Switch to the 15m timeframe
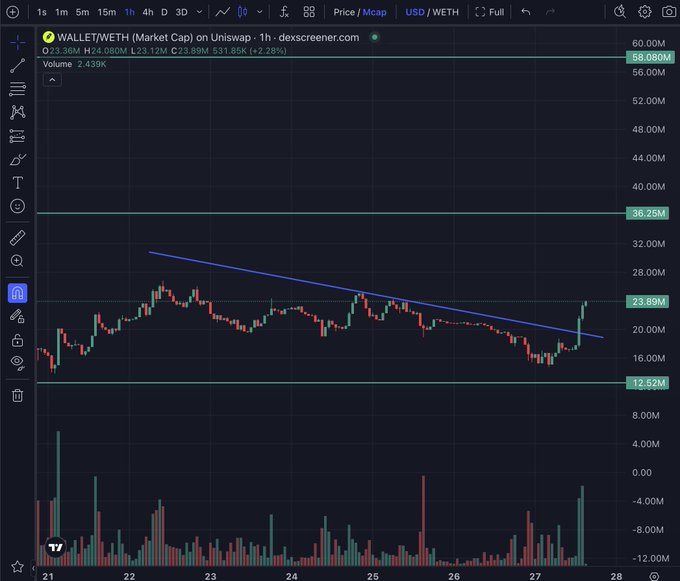680x581 pixels. click(107, 12)
